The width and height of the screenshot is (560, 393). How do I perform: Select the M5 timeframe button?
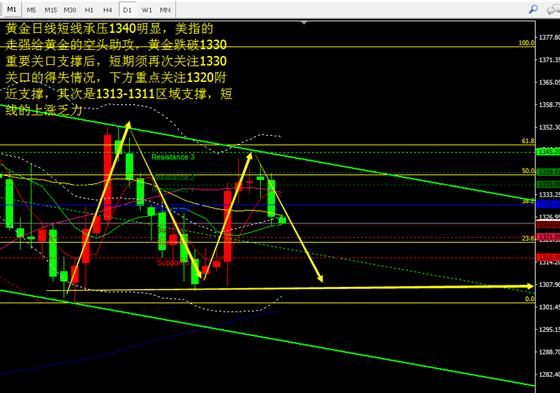point(31,10)
